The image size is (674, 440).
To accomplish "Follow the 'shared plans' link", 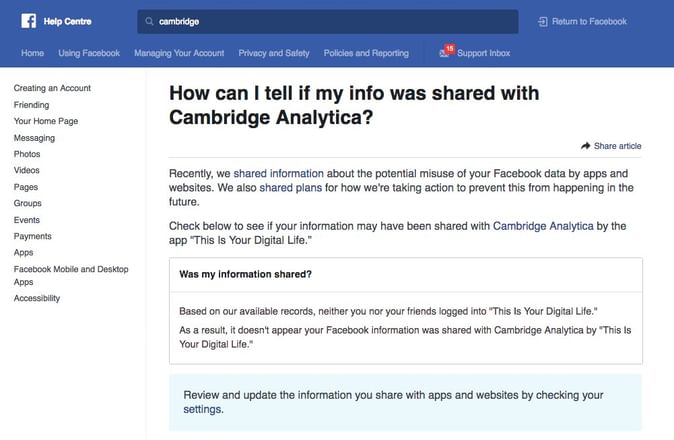I will coord(285,187).
